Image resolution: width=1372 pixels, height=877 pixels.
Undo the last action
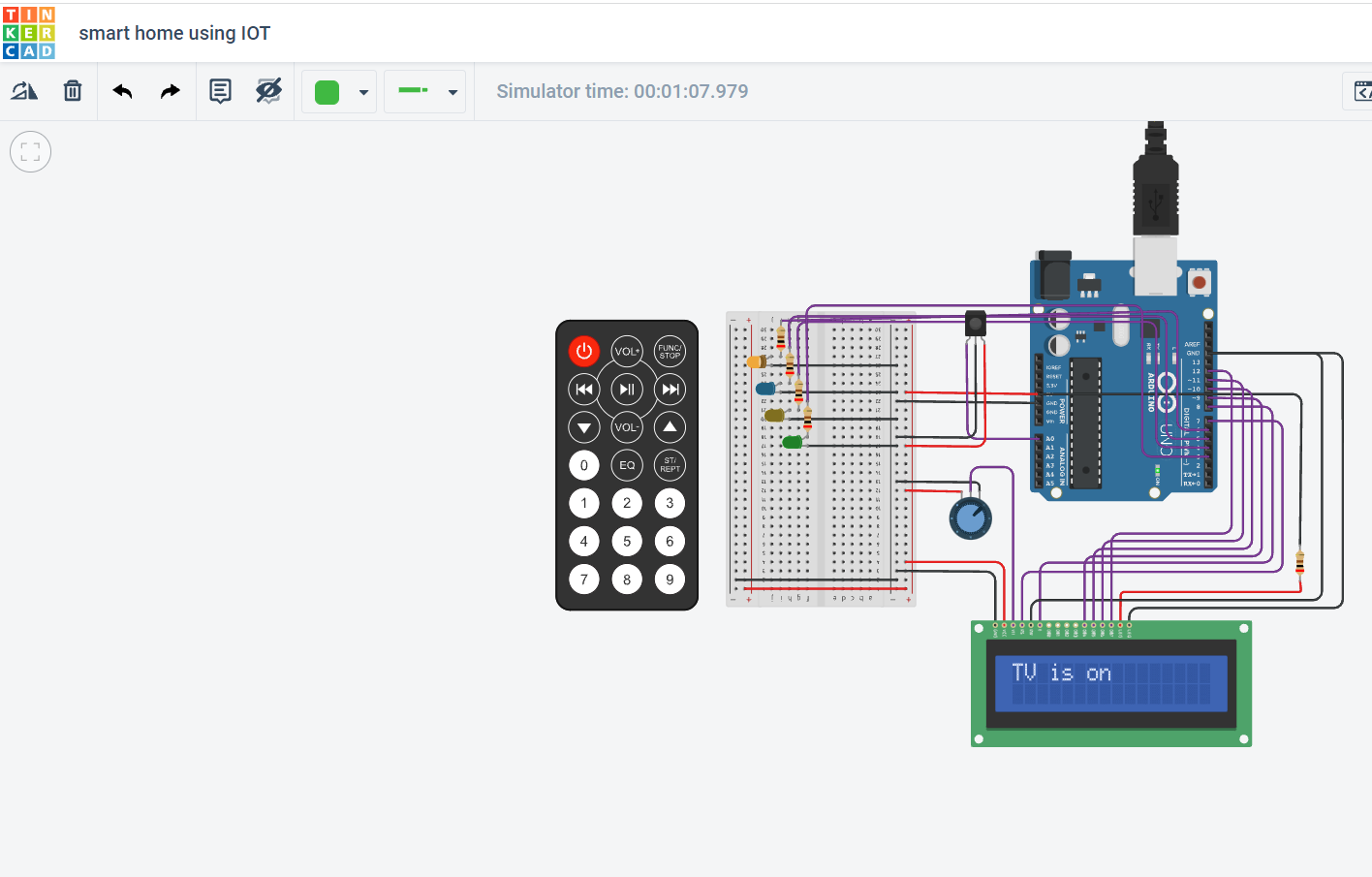pos(122,91)
